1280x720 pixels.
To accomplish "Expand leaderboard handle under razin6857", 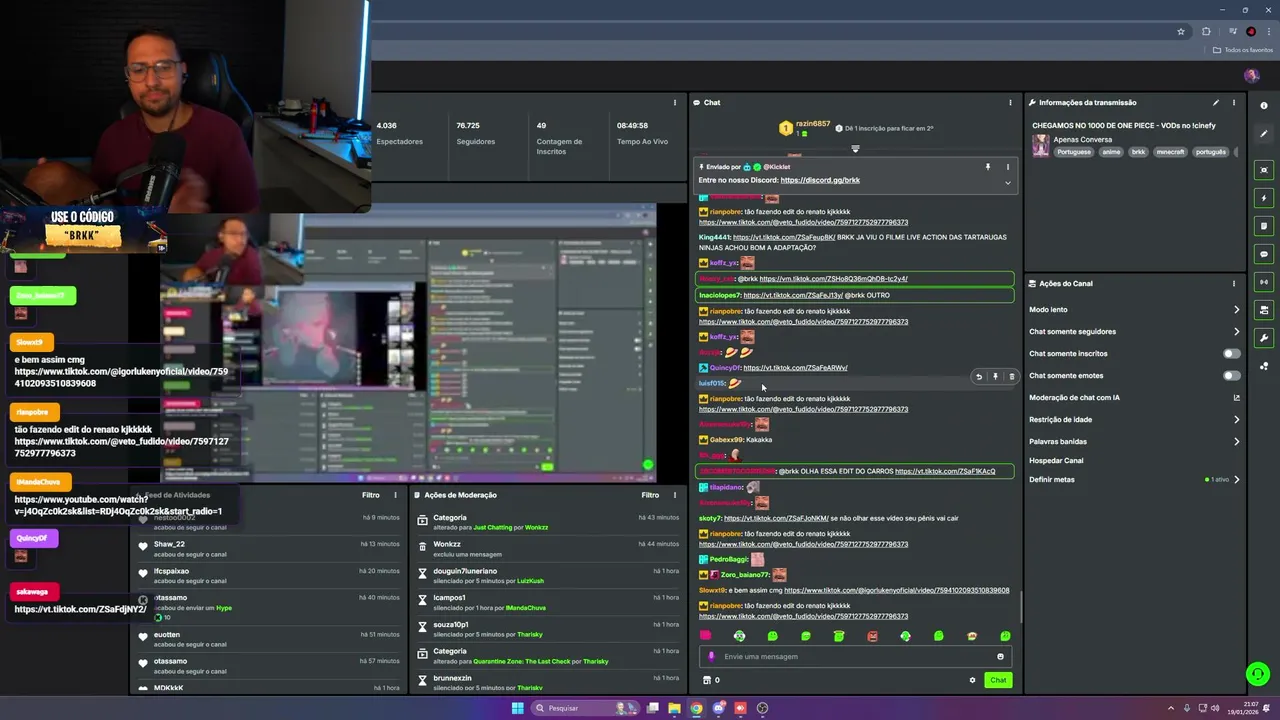I will click(855, 149).
